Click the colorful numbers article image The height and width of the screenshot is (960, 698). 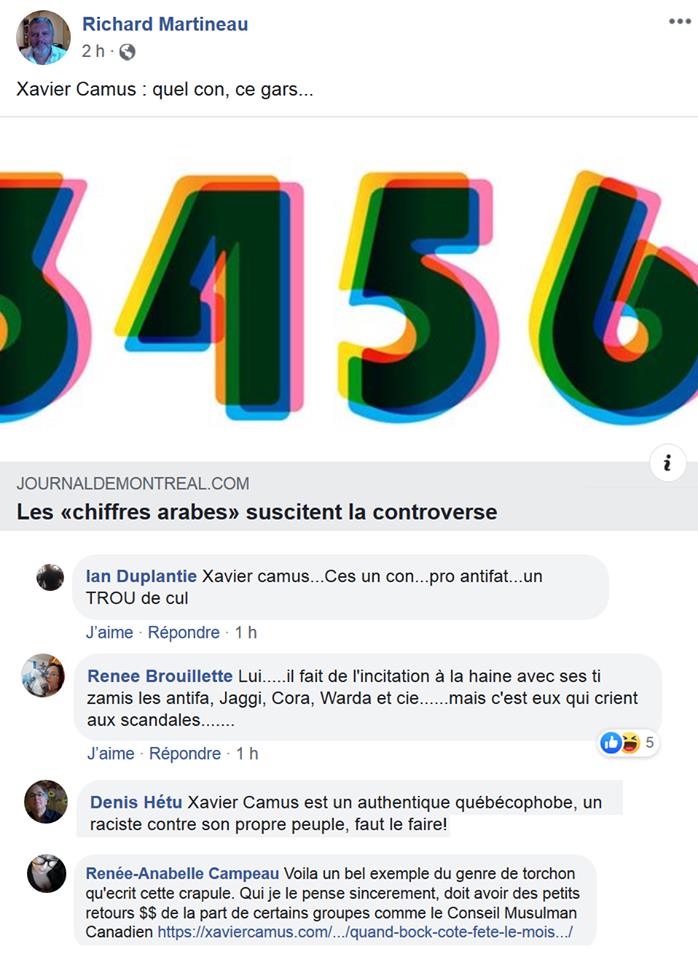coord(349,289)
